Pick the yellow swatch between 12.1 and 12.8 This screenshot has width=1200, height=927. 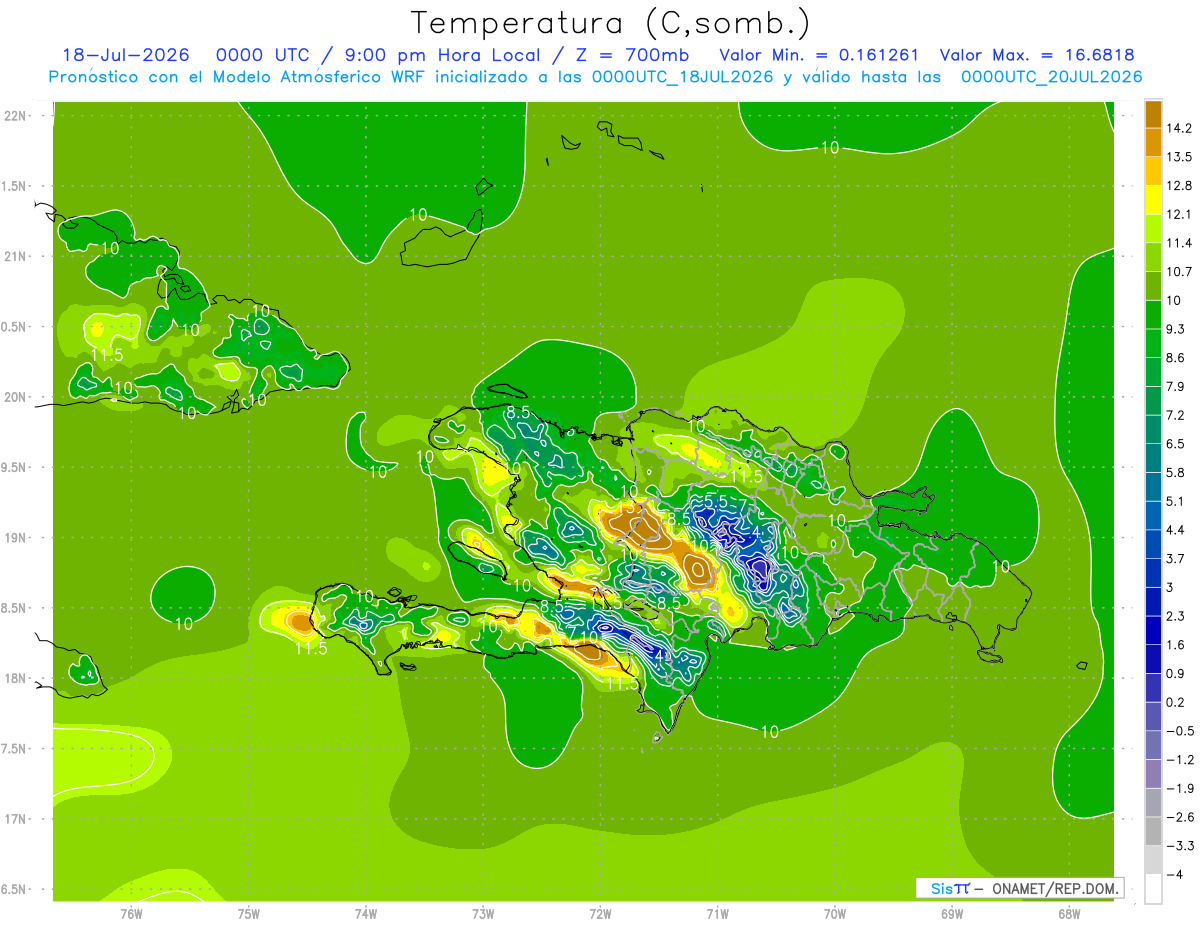point(1153,200)
